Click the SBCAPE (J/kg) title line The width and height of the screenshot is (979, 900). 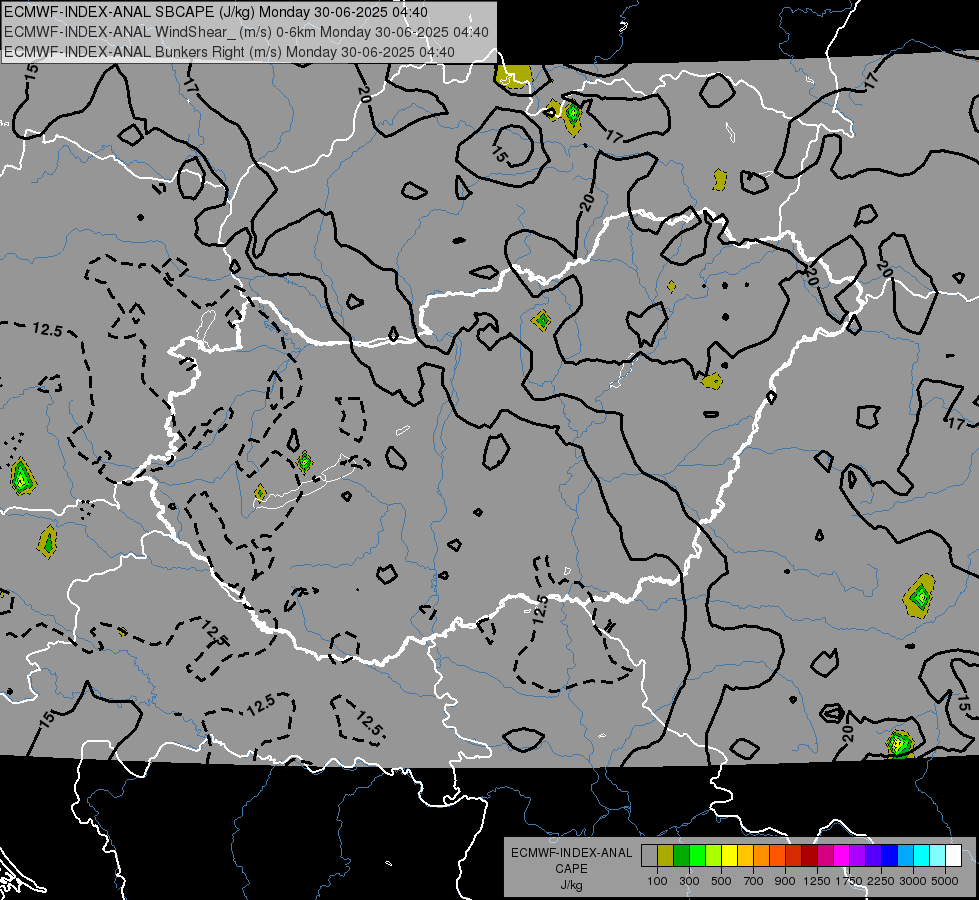(x=216, y=12)
